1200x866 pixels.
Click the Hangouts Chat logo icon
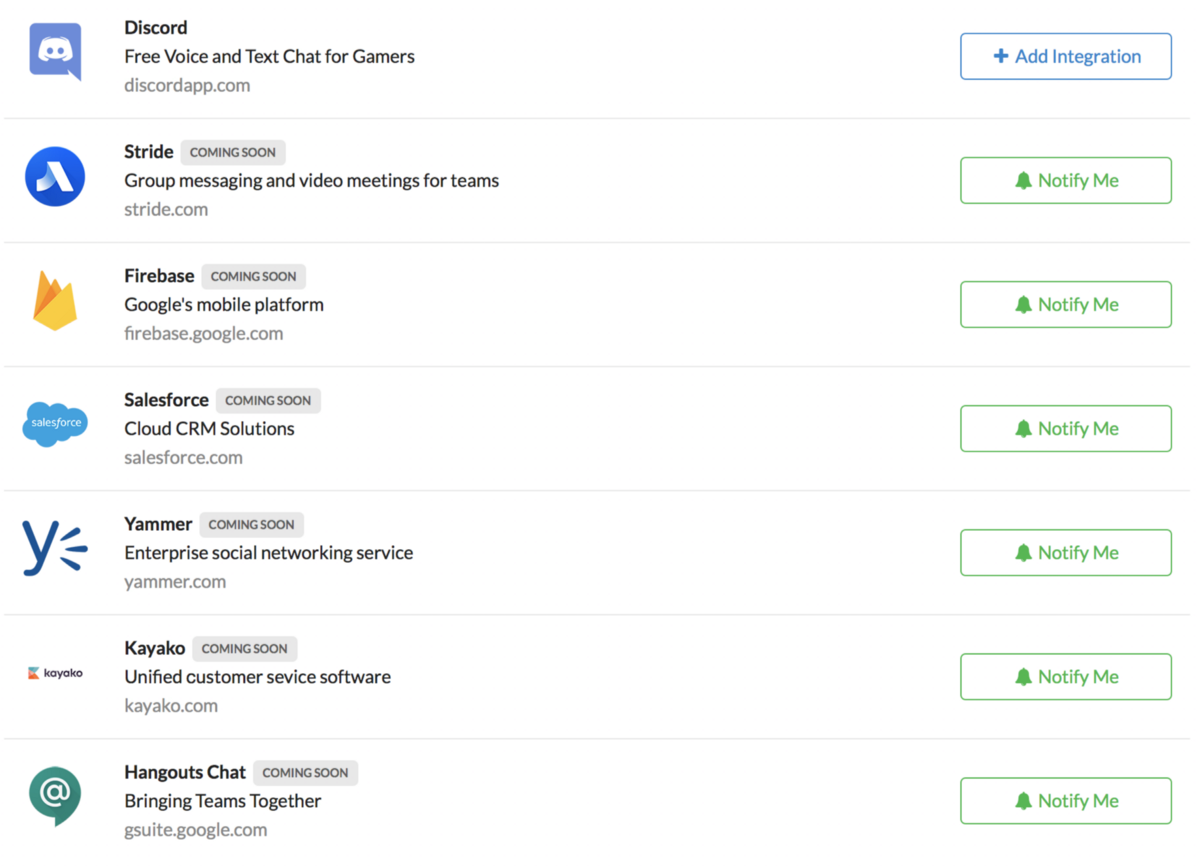(x=55, y=795)
